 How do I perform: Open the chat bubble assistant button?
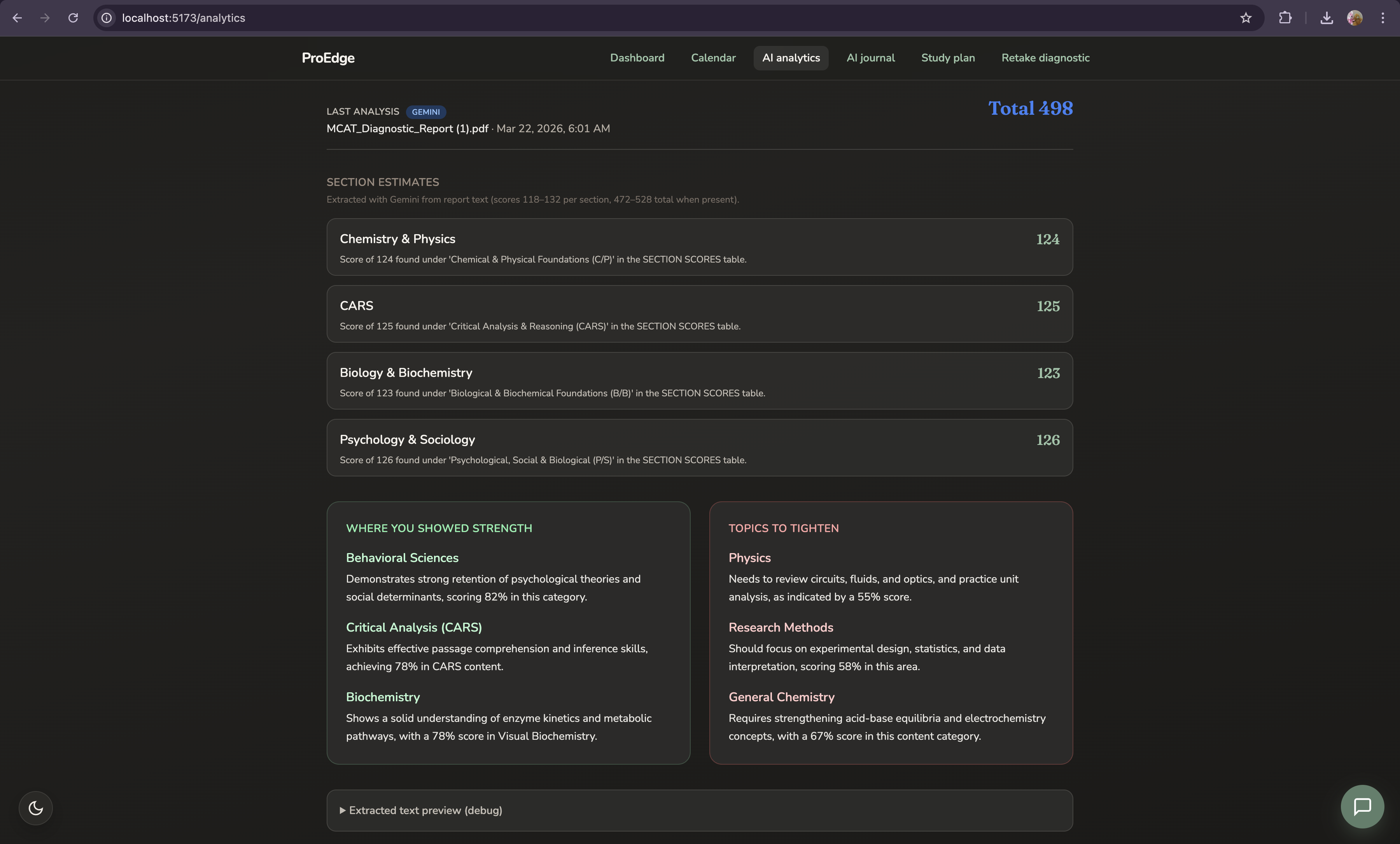[1362, 807]
